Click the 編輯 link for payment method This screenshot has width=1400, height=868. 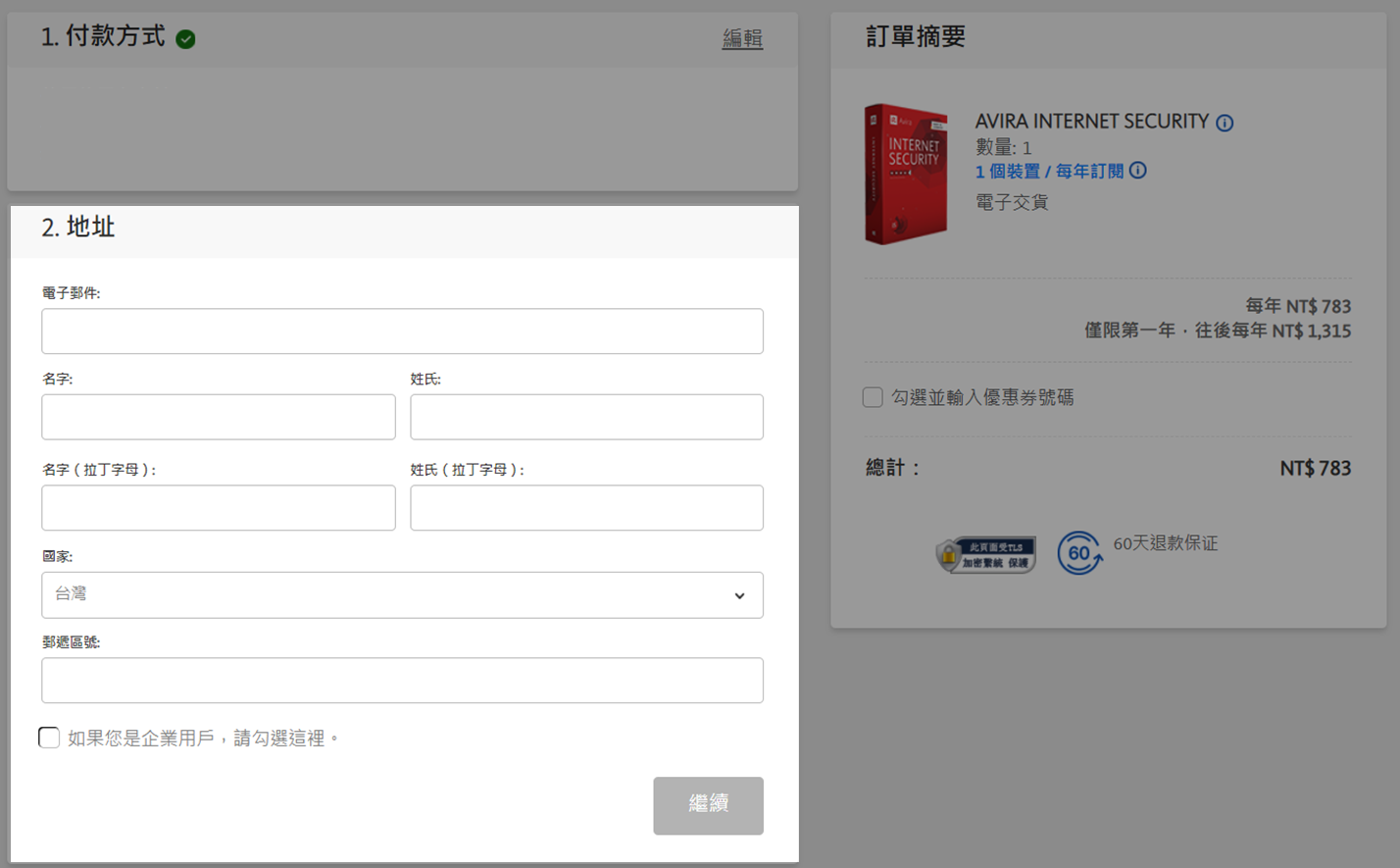(742, 39)
